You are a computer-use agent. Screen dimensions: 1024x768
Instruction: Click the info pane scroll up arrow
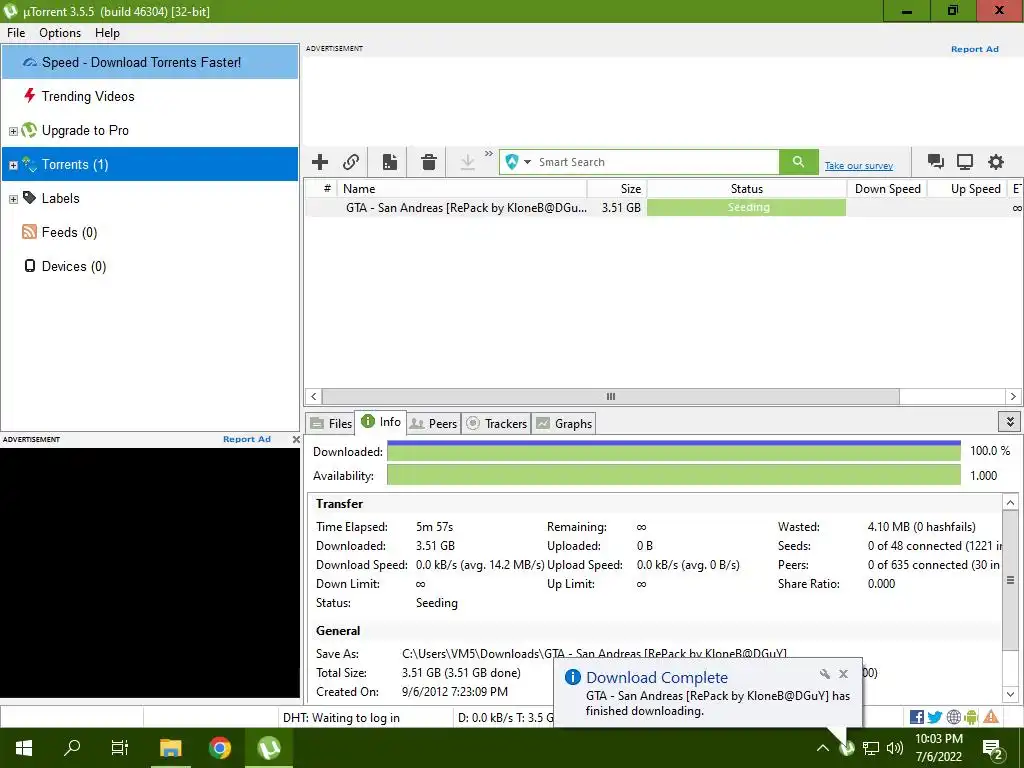click(1010, 502)
